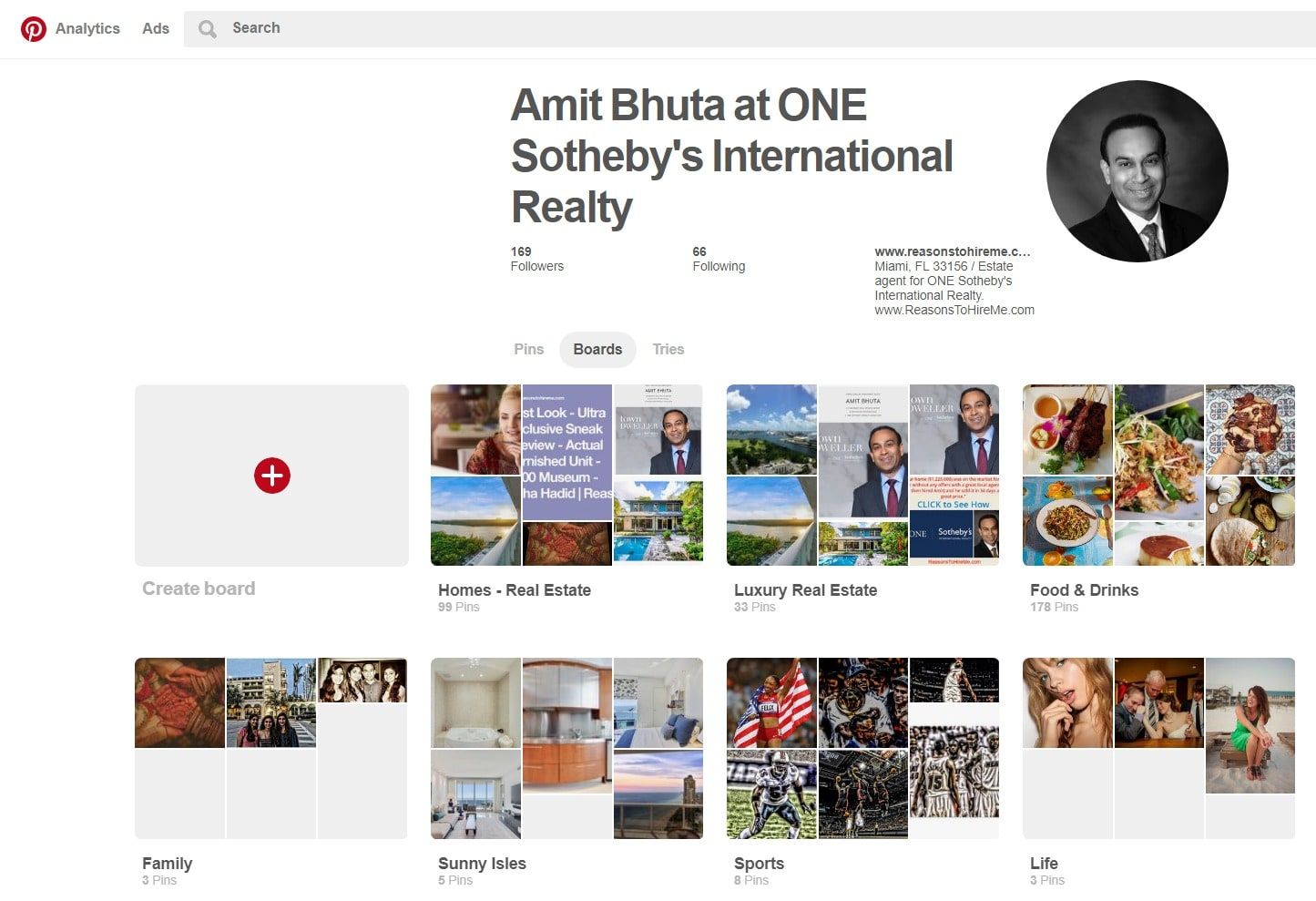Open the Luxury Real Estate board cover
Screen dimensions: 1316x901
pyautogui.click(x=862, y=476)
